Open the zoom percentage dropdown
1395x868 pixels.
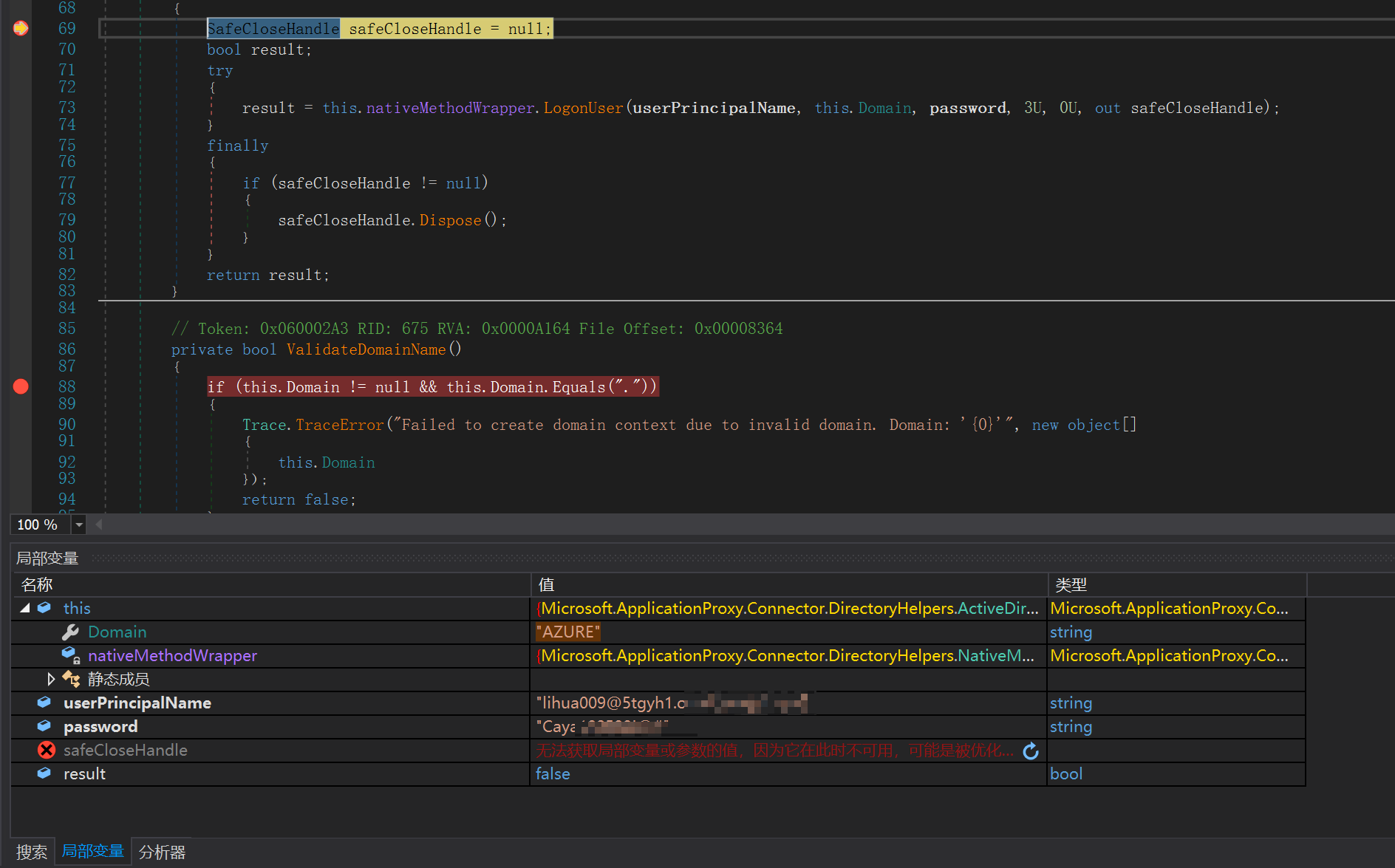point(78,524)
